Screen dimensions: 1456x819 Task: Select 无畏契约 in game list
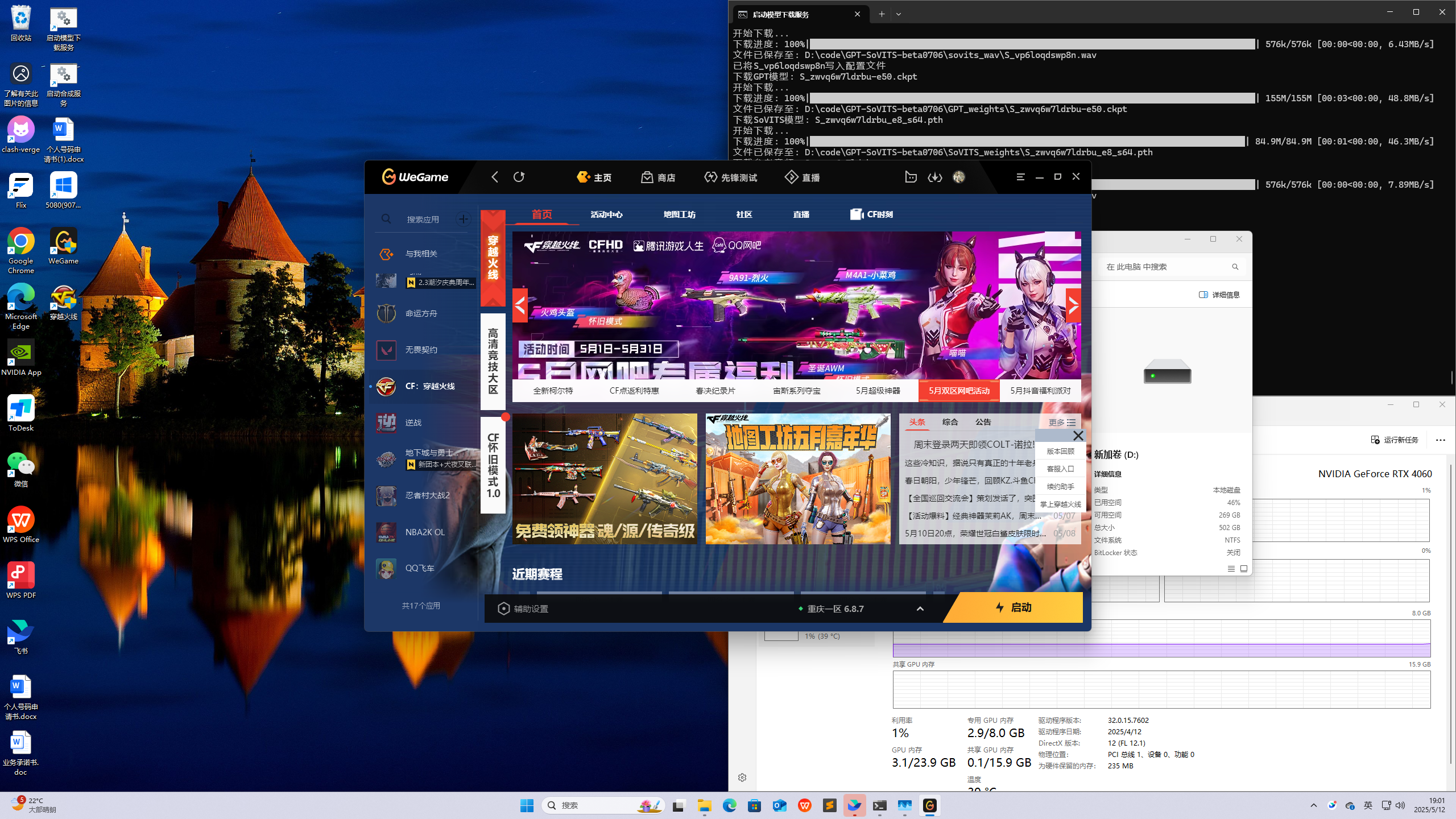(x=421, y=350)
